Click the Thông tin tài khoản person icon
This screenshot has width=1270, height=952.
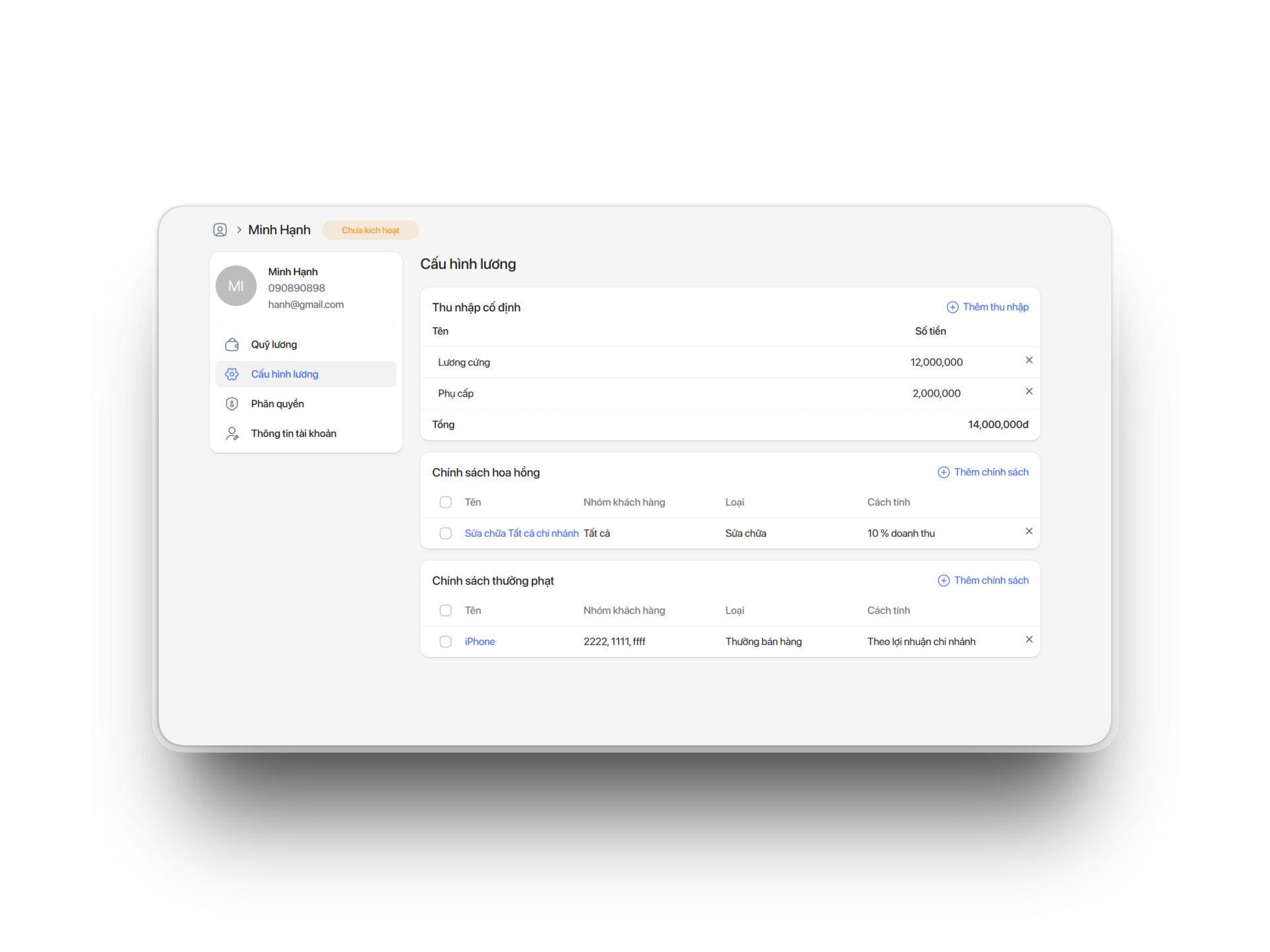(232, 434)
